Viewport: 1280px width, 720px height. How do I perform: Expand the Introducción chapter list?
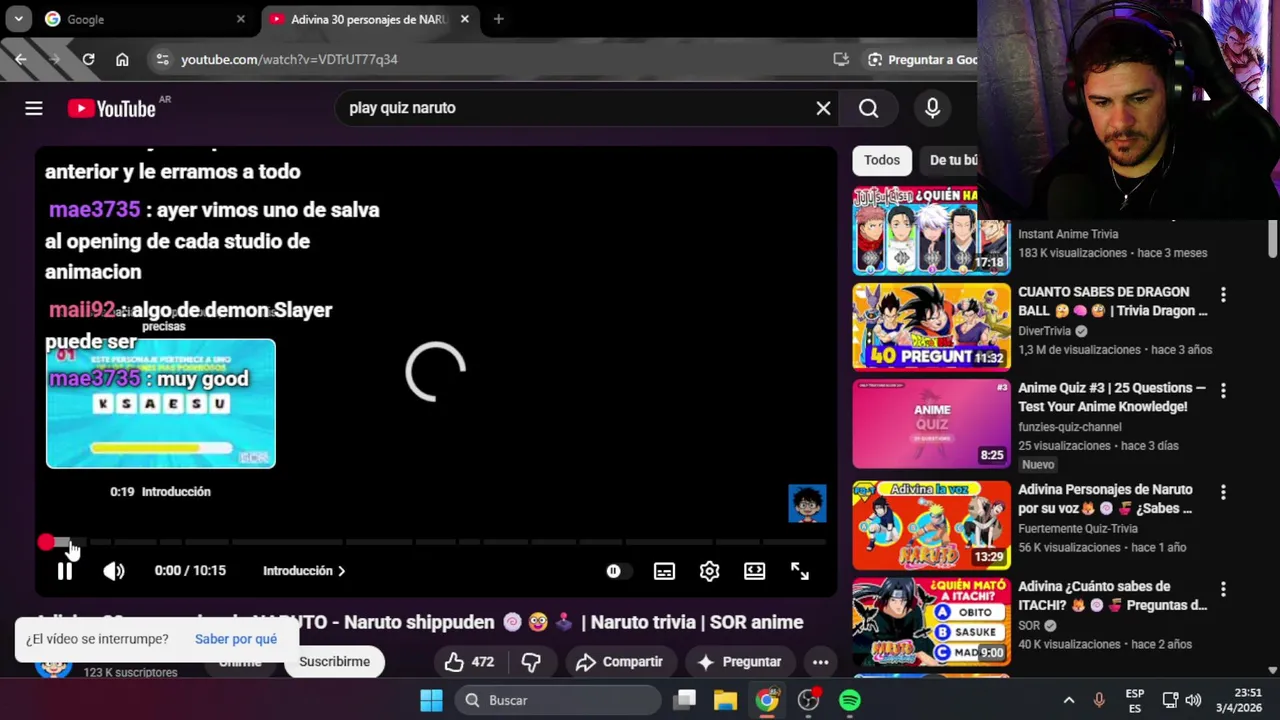coord(304,571)
